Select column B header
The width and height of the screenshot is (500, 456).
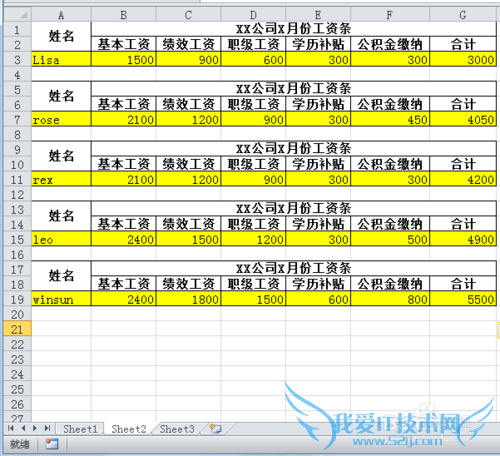click(x=123, y=15)
